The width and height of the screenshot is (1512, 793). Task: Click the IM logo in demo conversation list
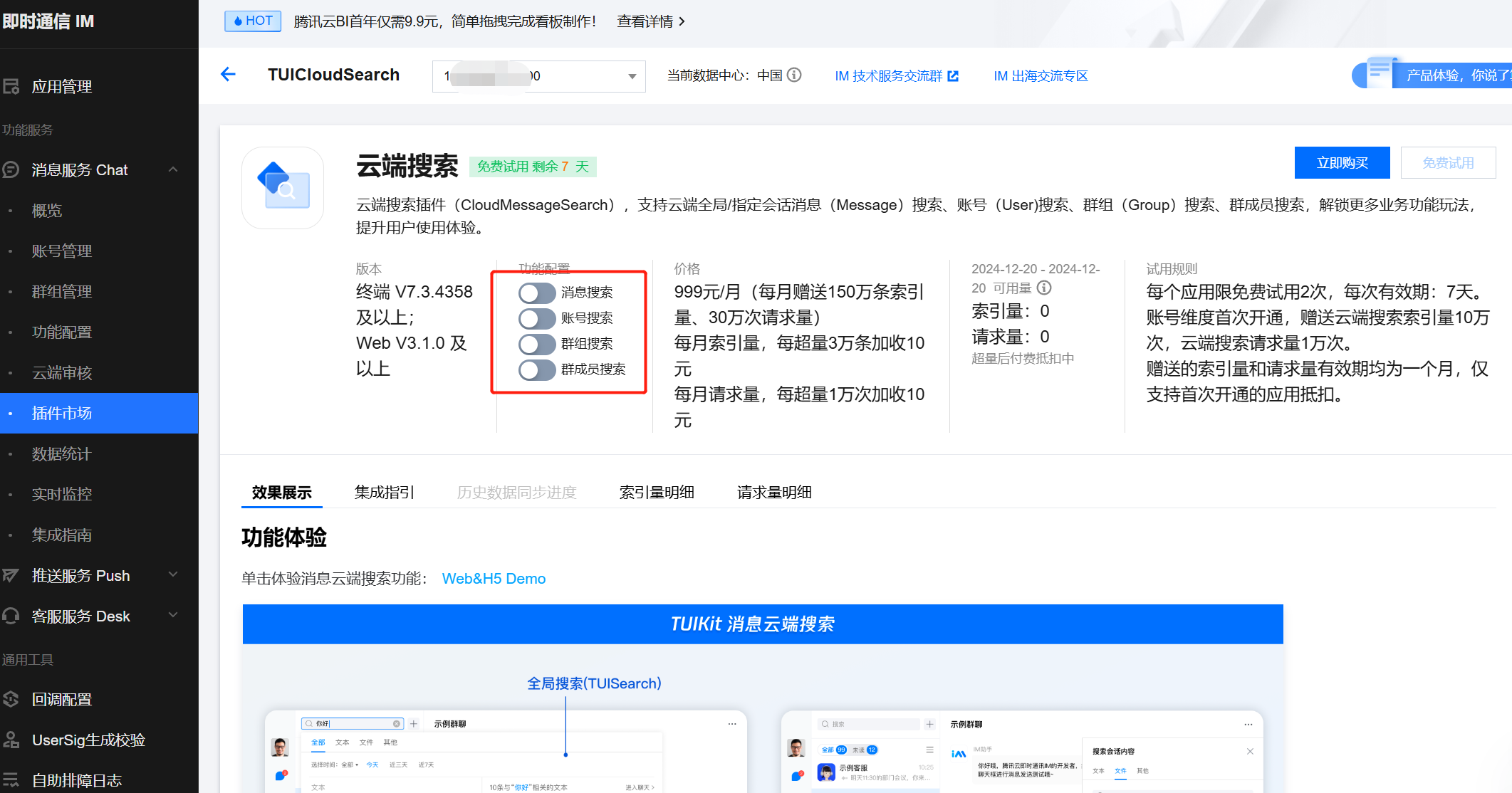pyautogui.click(x=959, y=754)
